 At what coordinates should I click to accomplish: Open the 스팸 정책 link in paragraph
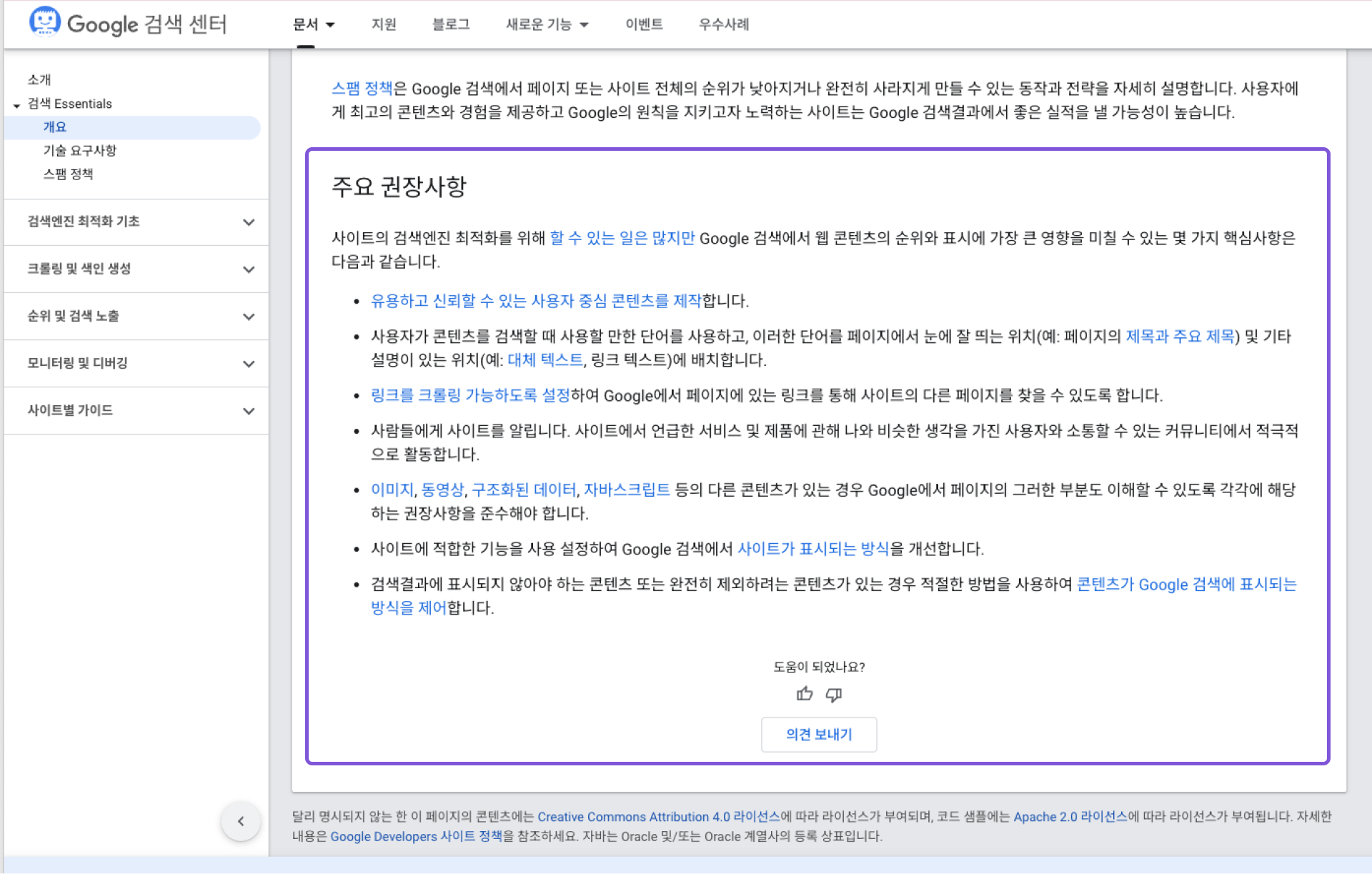point(362,89)
